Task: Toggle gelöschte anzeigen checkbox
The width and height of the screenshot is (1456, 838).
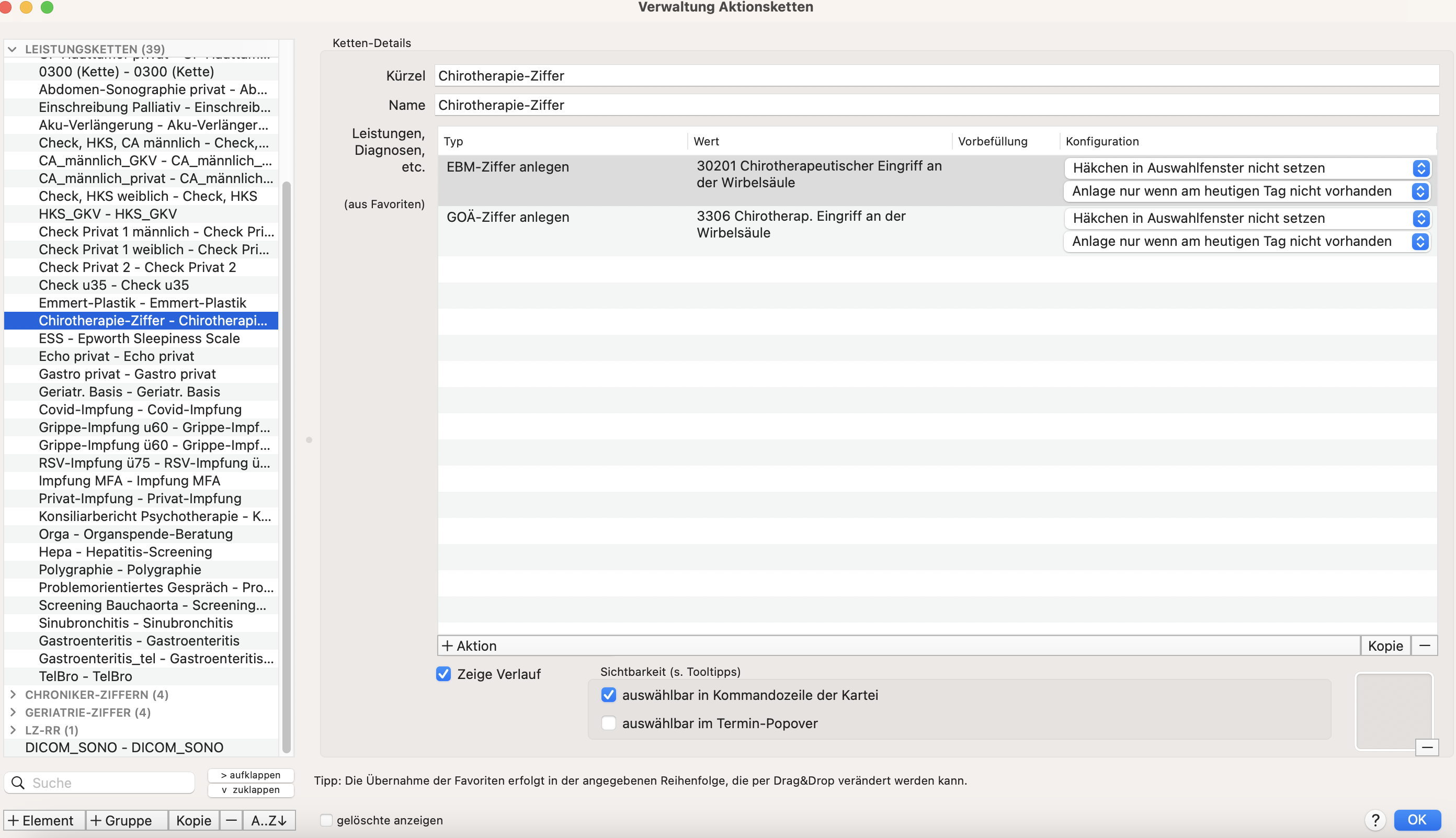Action: pos(326,820)
